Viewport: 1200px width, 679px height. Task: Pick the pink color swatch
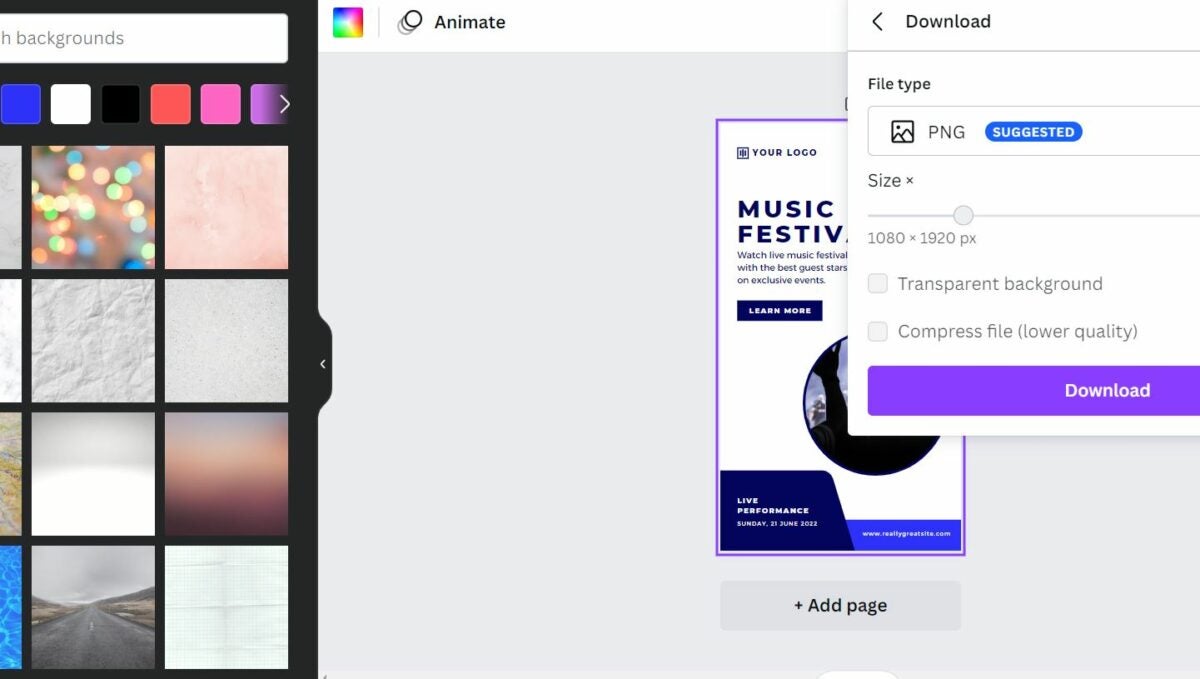click(221, 104)
